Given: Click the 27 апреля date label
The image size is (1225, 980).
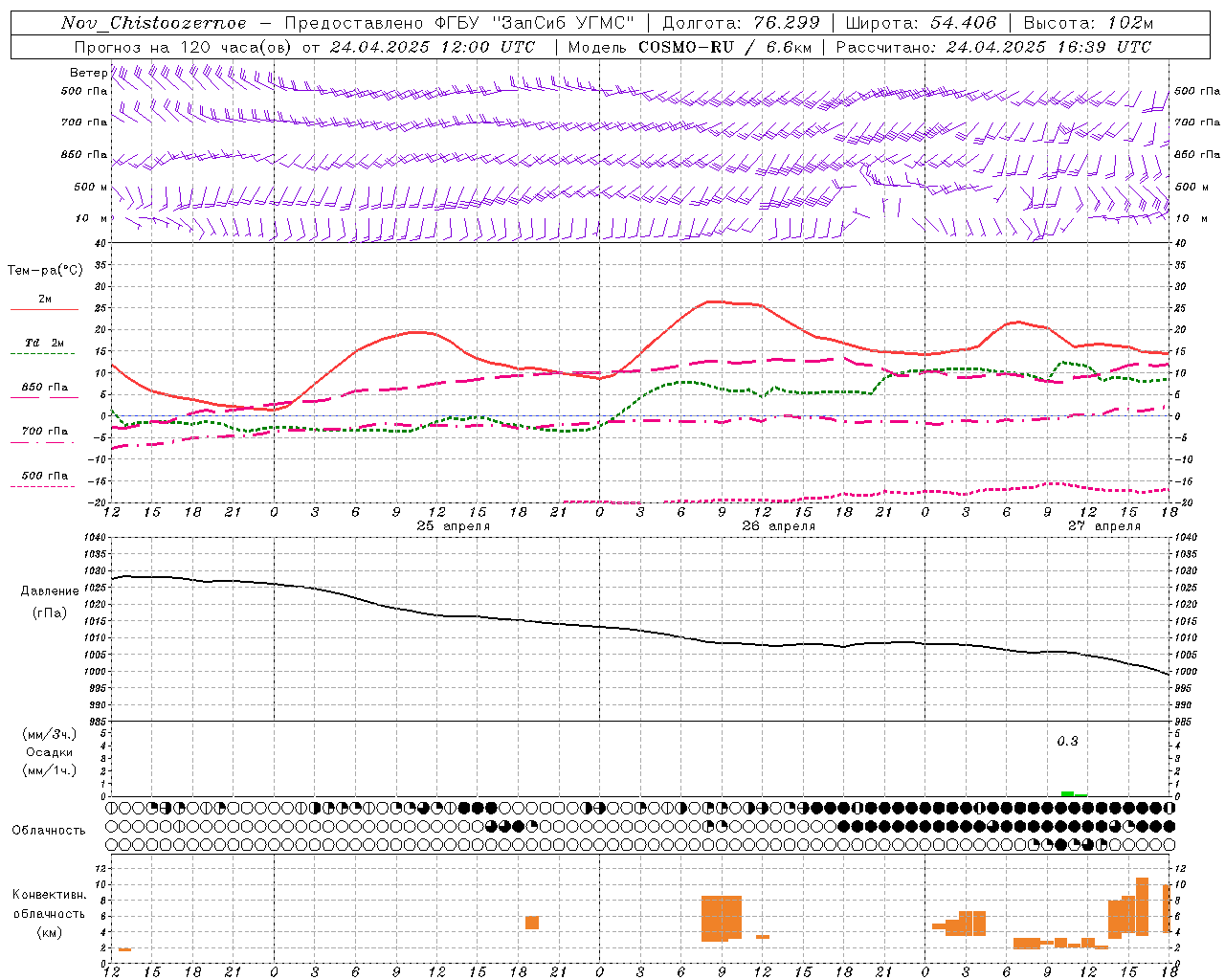Looking at the screenshot, I should click(1103, 526).
